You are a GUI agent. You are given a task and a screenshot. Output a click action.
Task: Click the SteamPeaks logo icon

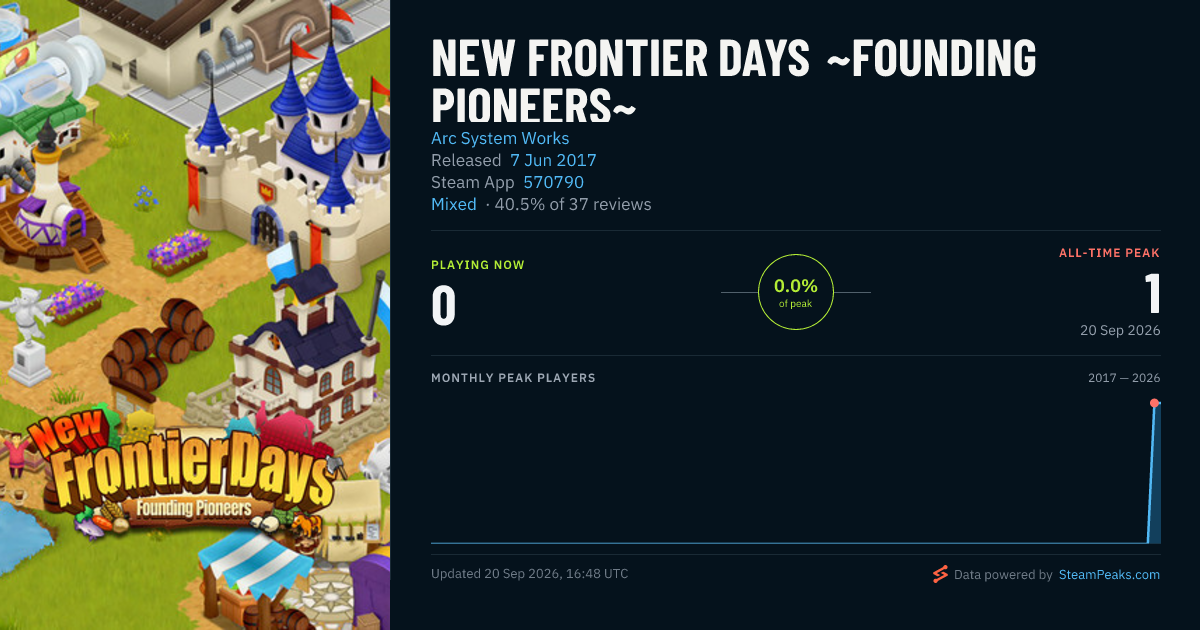click(940, 574)
